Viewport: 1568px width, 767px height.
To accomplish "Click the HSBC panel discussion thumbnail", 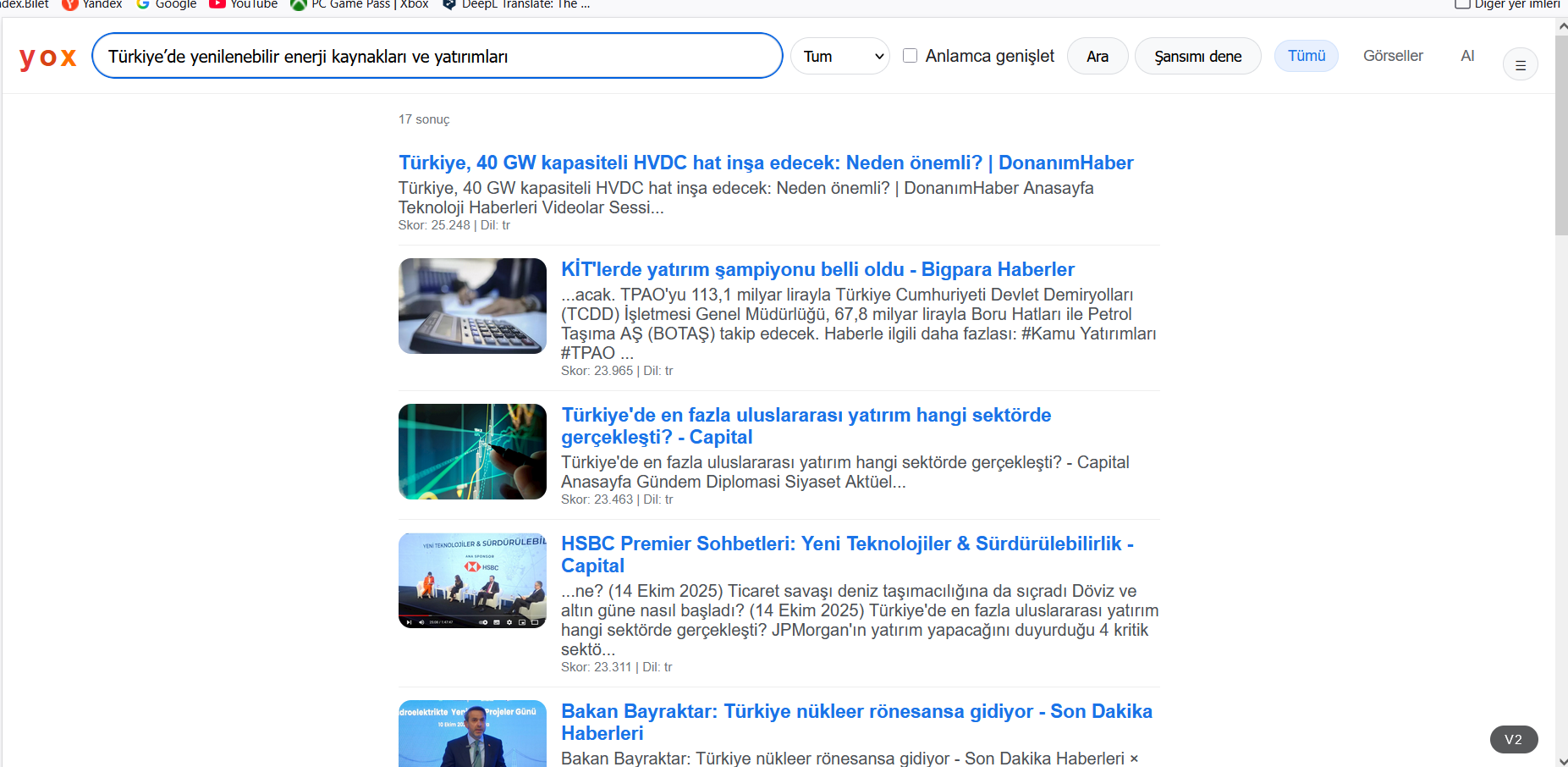I will pos(472,581).
